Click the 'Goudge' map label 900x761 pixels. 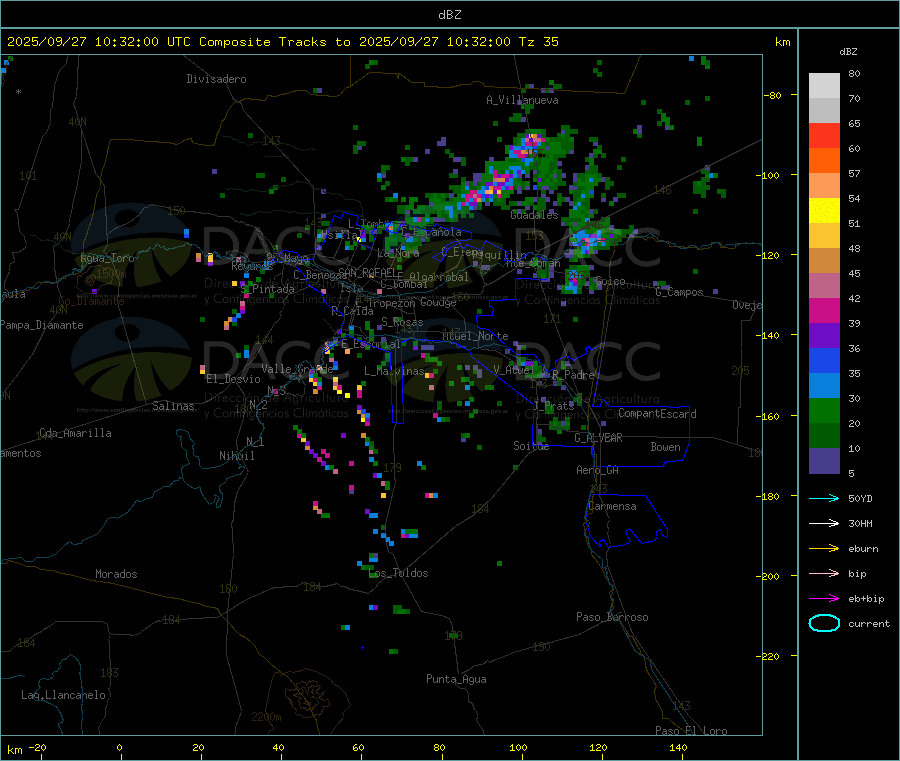(439, 302)
